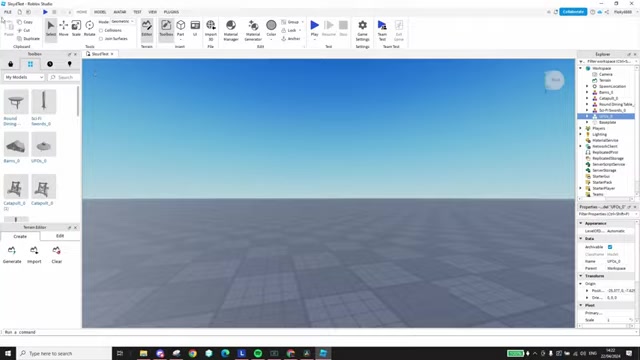Screen dimensions: 640x360
Task: Open Material Manager
Action: click(x=231, y=30)
